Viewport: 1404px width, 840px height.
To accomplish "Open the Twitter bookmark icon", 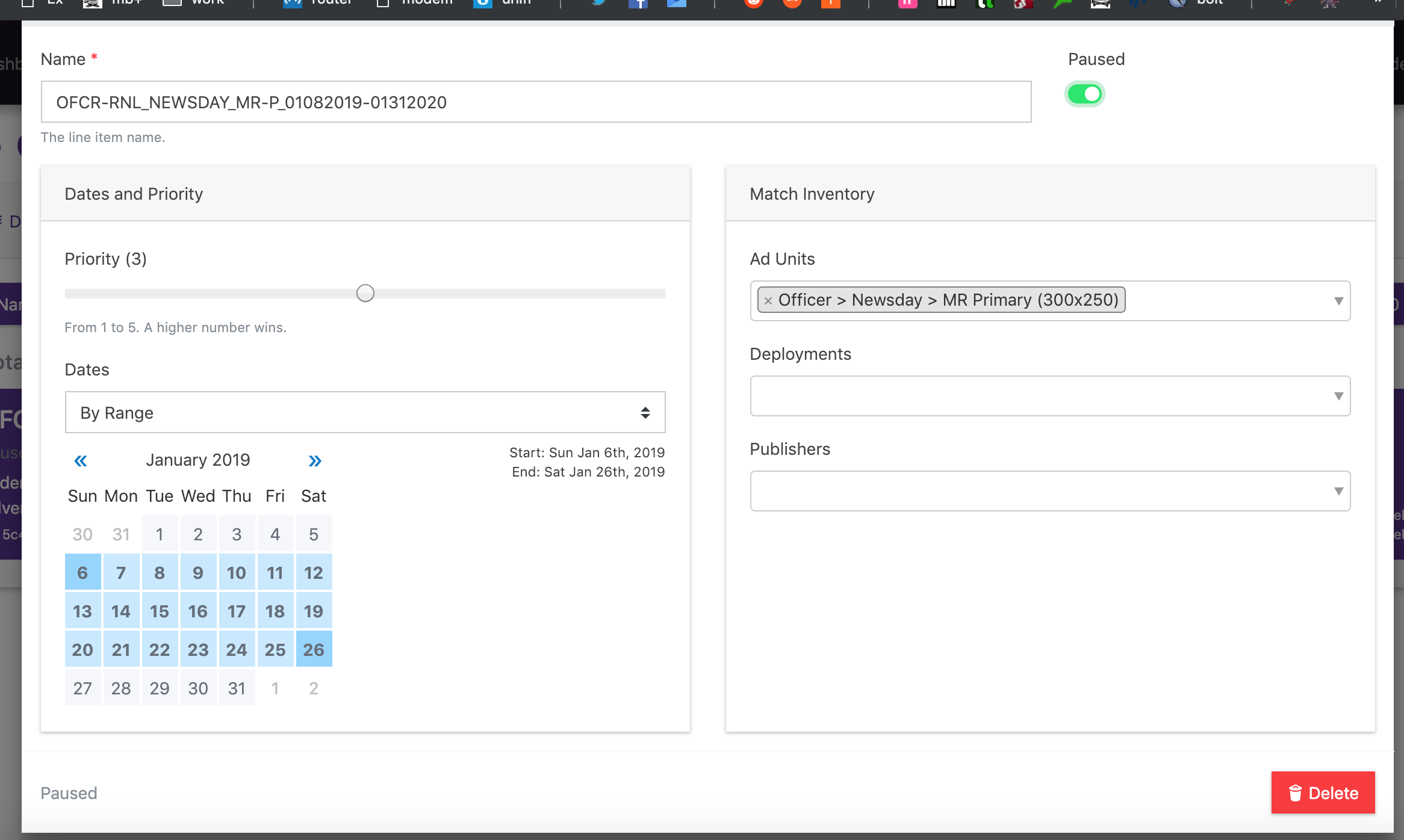I will (x=598, y=3).
